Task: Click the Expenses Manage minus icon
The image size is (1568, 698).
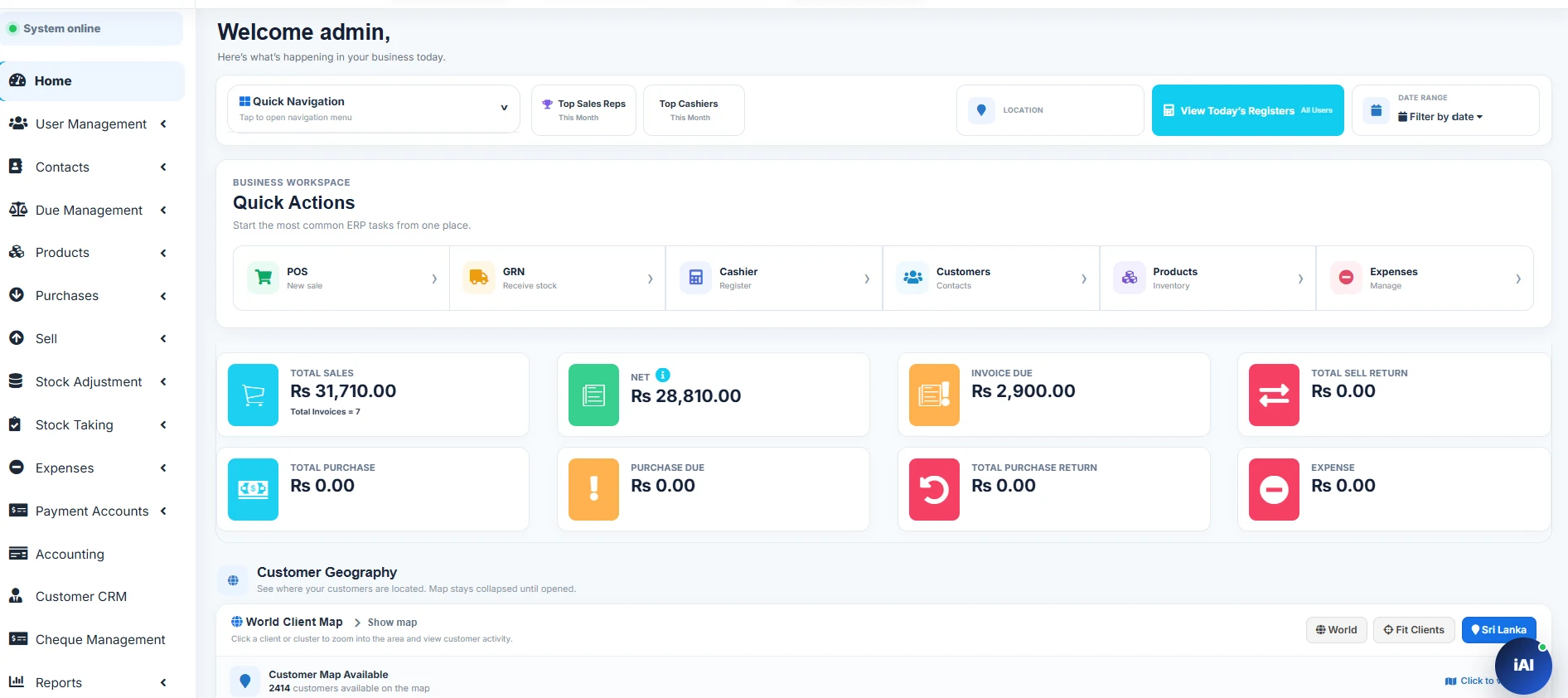Action: 1346,278
